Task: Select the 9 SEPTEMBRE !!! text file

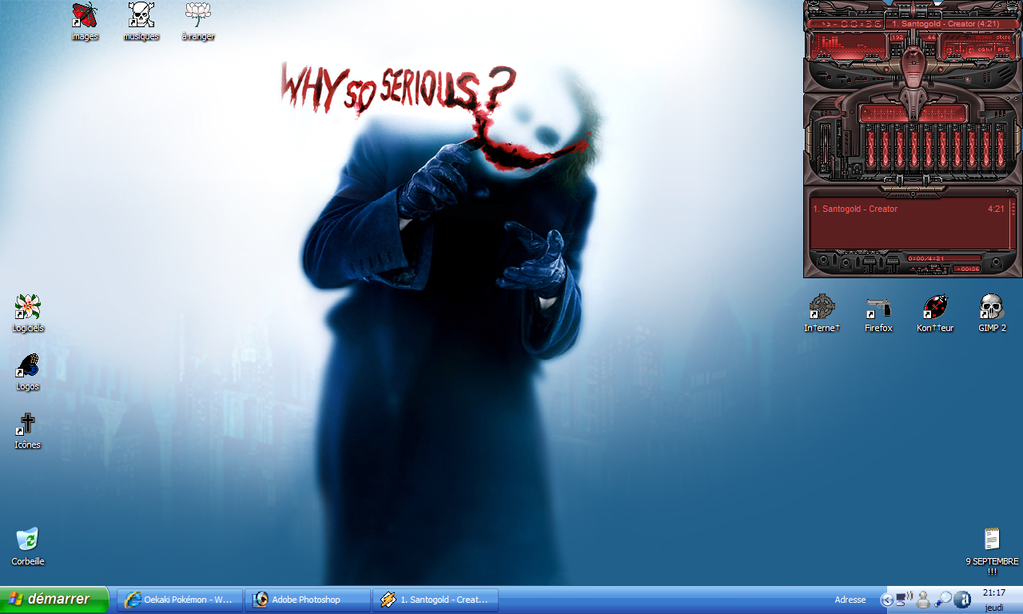Action: tap(992, 552)
